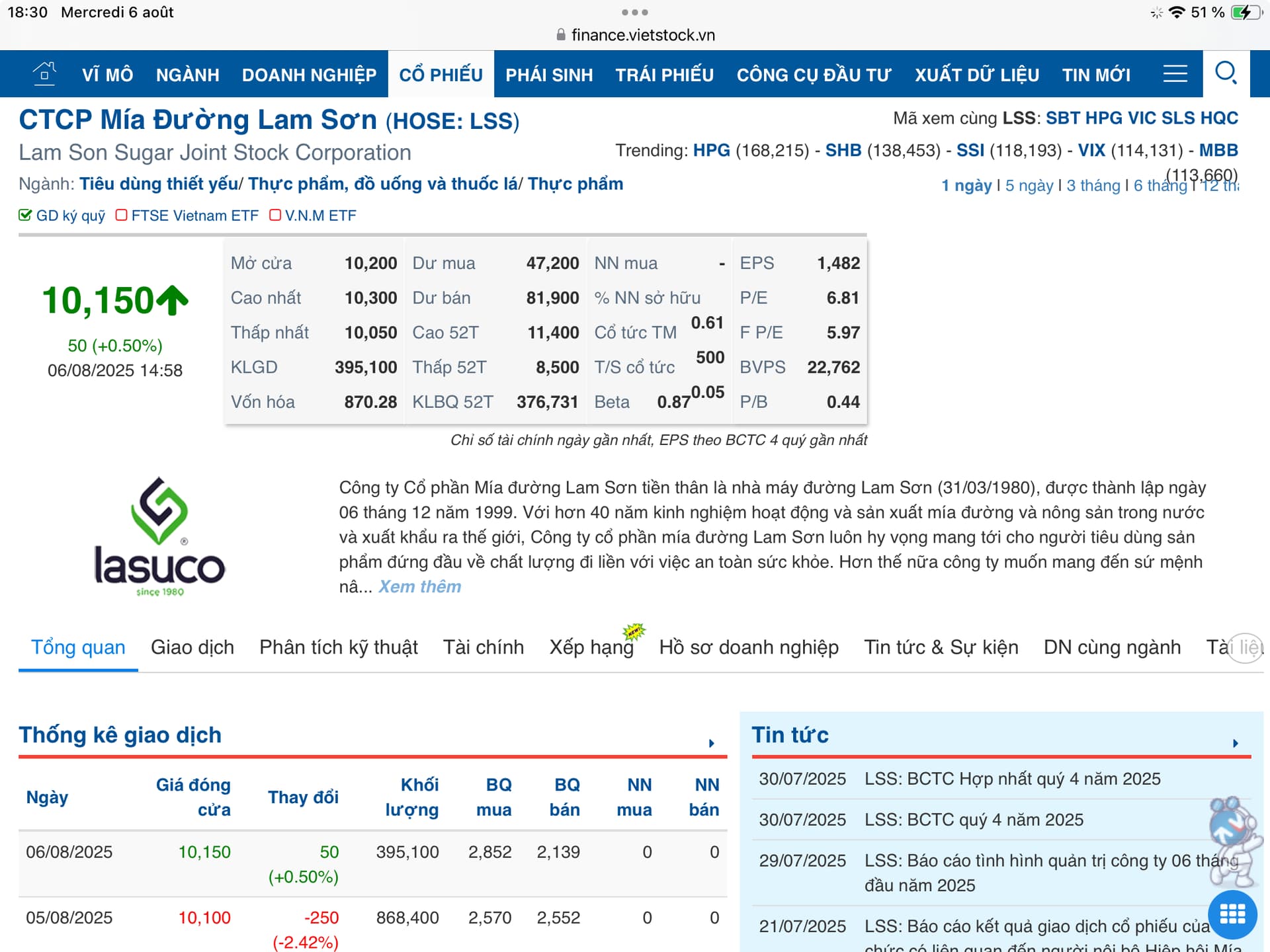Tap the three dots multitasking icon
Screen dimensions: 1270x952
[634, 12]
